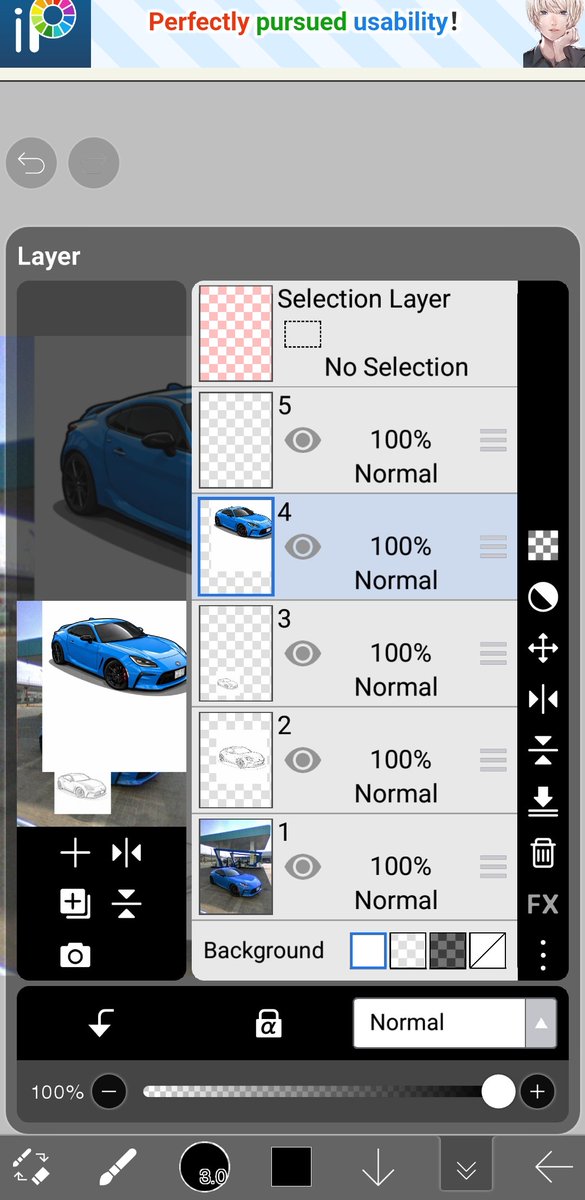
Task: Set background to light checkered transparency
Action: [x=408, y=950]
